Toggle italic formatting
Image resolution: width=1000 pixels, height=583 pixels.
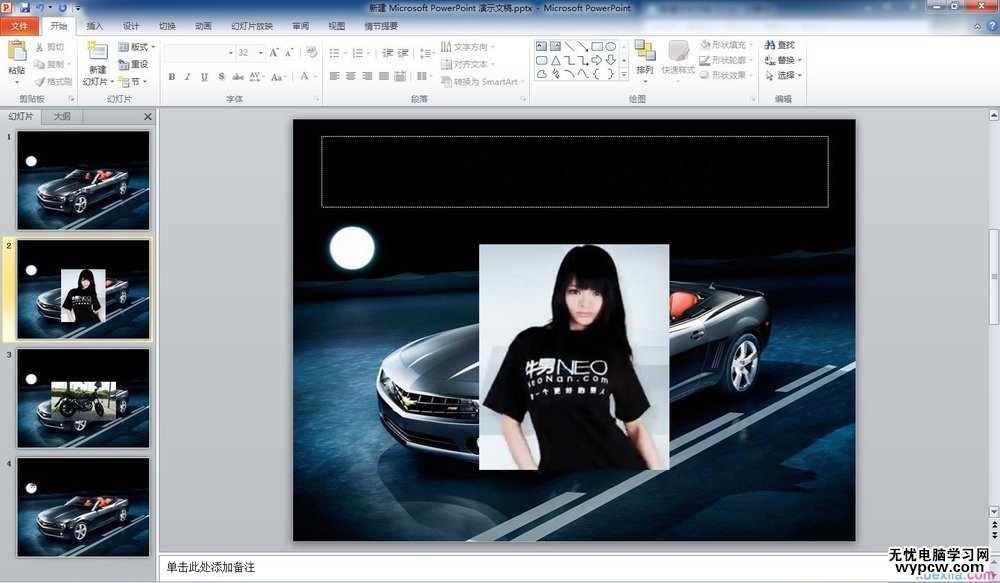186,75
